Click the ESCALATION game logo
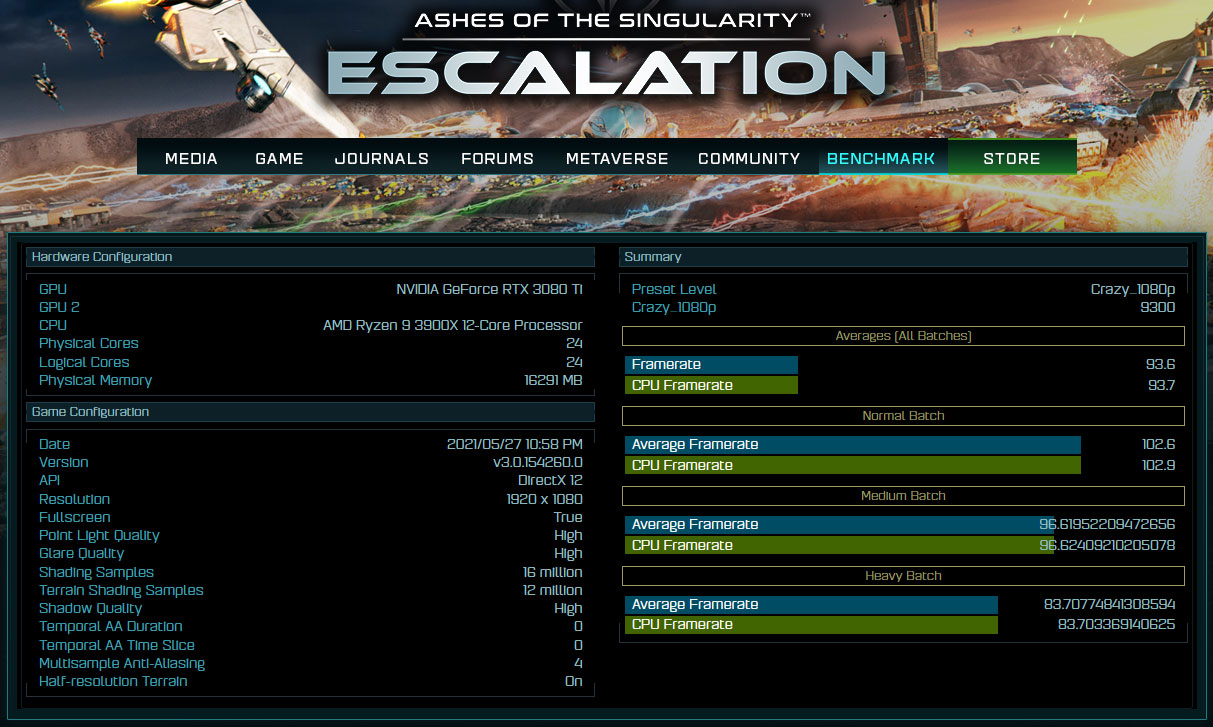Screen dimensions: 1213x727 point(606,75)
